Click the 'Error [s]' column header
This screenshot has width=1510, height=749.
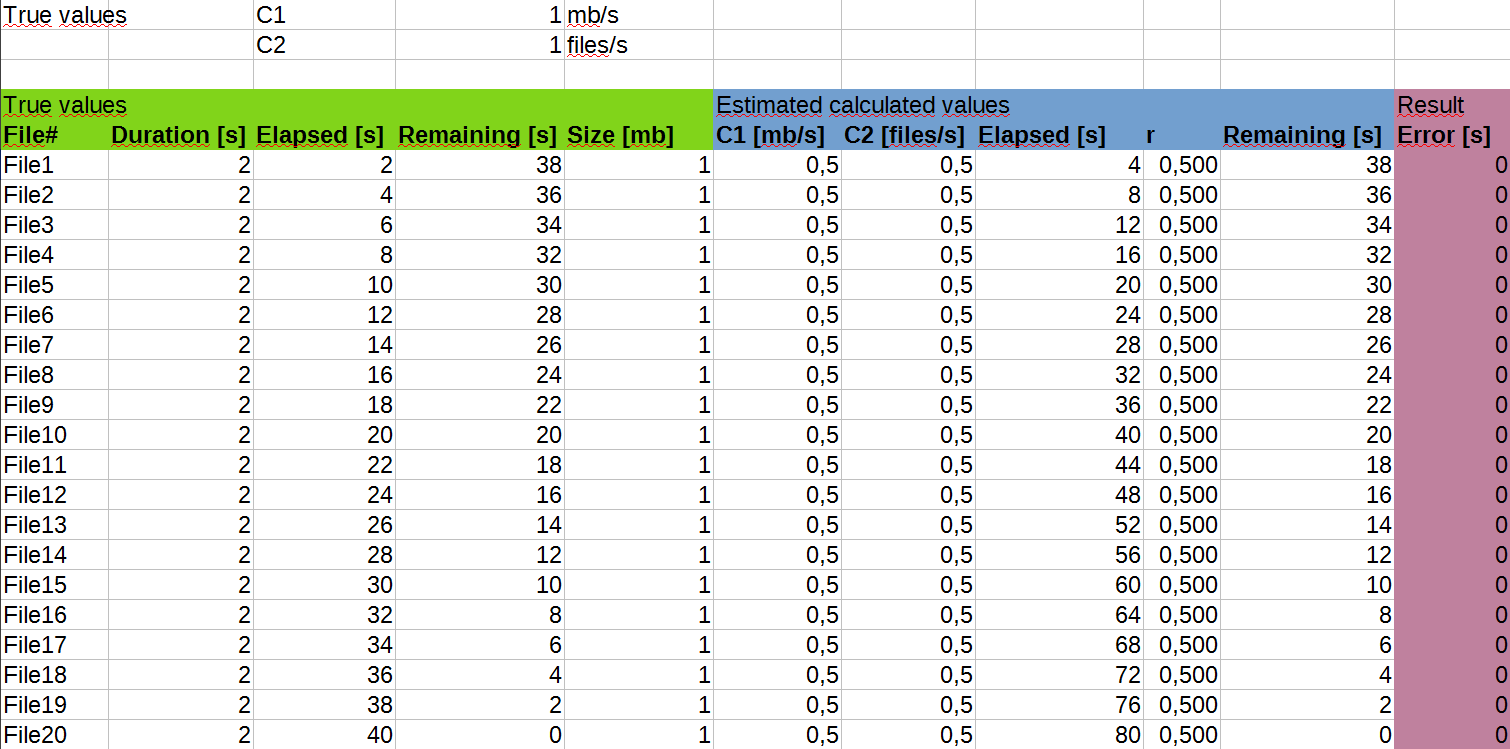1451,135
